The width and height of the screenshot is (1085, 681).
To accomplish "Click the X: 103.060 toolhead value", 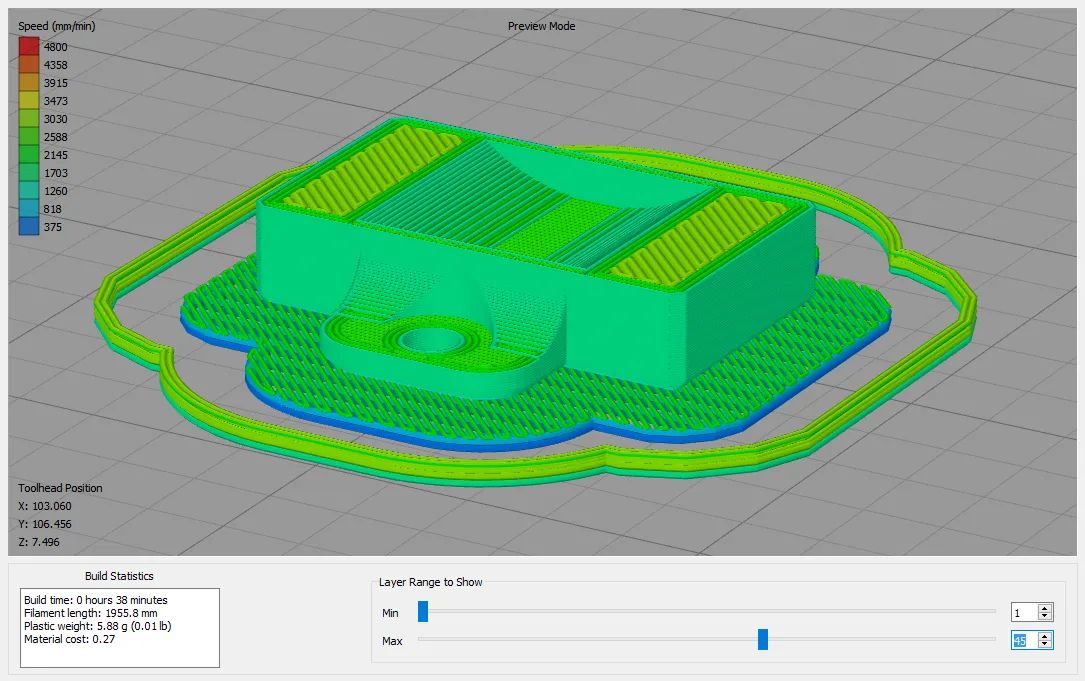I will click(x=45, y=506).
